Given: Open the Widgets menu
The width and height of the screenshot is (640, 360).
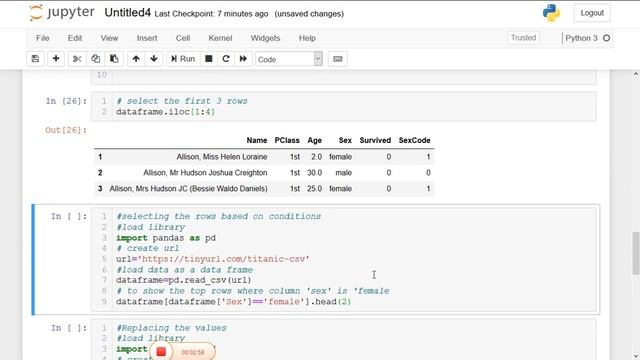Looking at the screenshot, I should pyautogui.click(x=265, y=38).
